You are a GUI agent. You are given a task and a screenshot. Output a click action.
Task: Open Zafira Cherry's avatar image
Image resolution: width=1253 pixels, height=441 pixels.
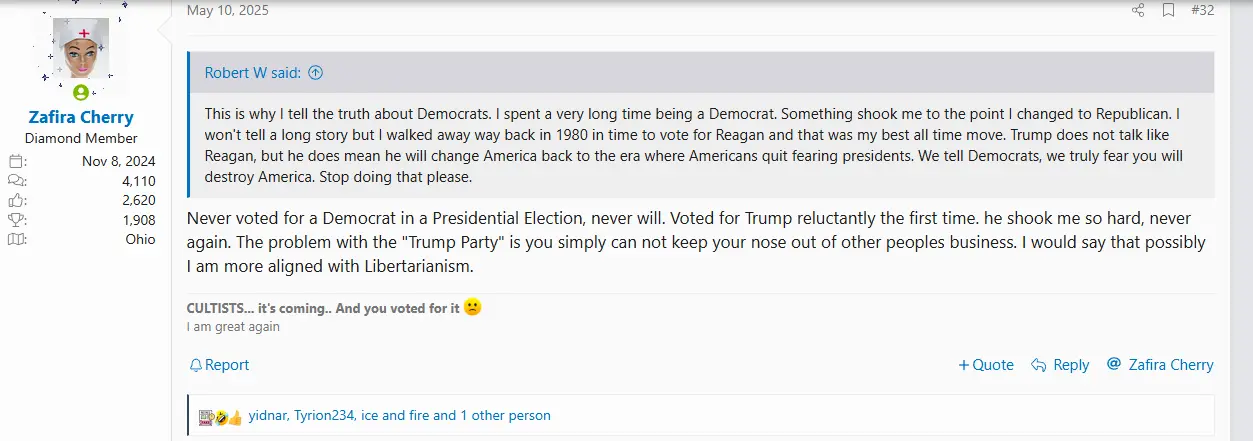(x=80, y=50)
